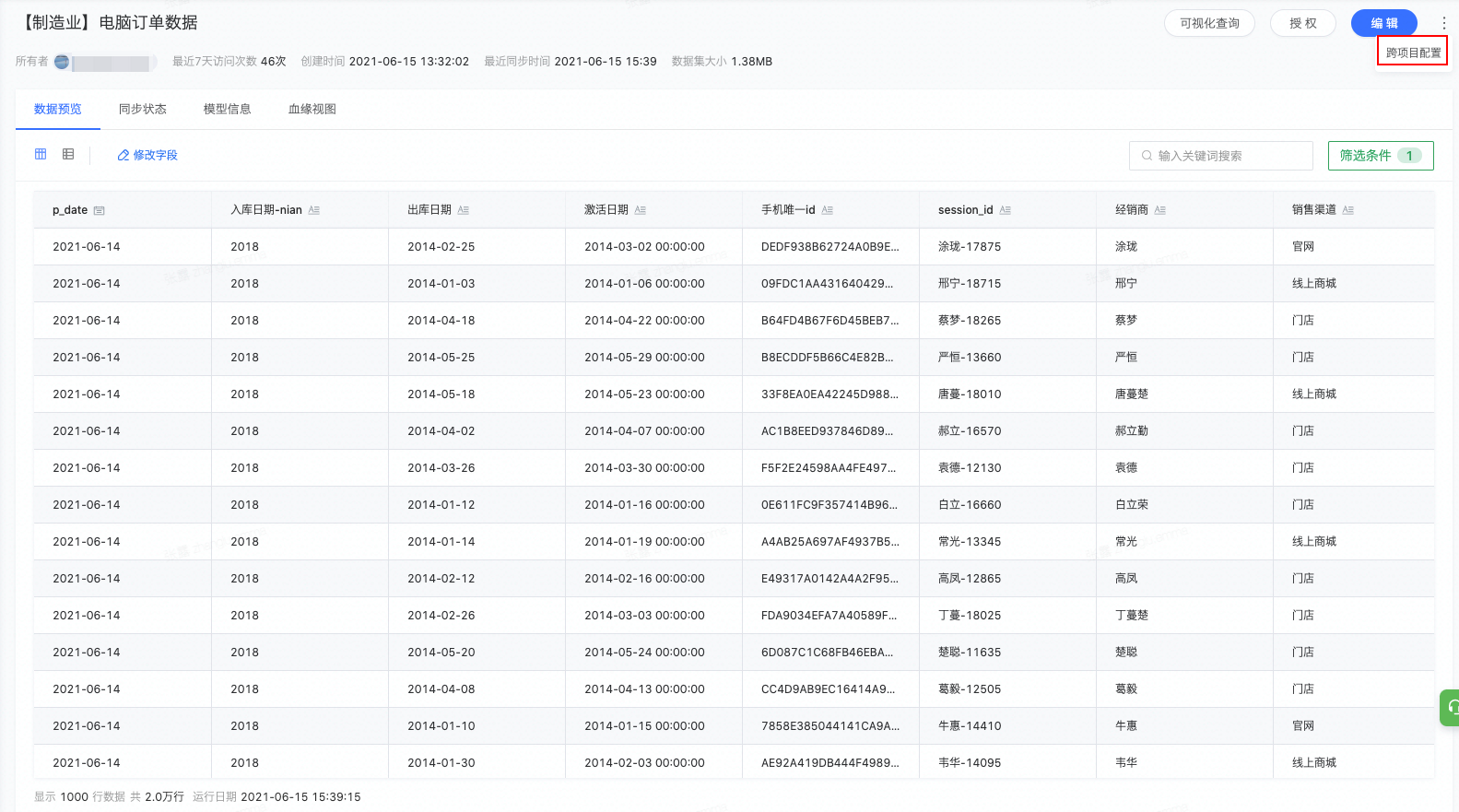Click cell 丁蔓-18025
Image resolution: width=1459 pixels, height=812 pixels.
point(970,616)
